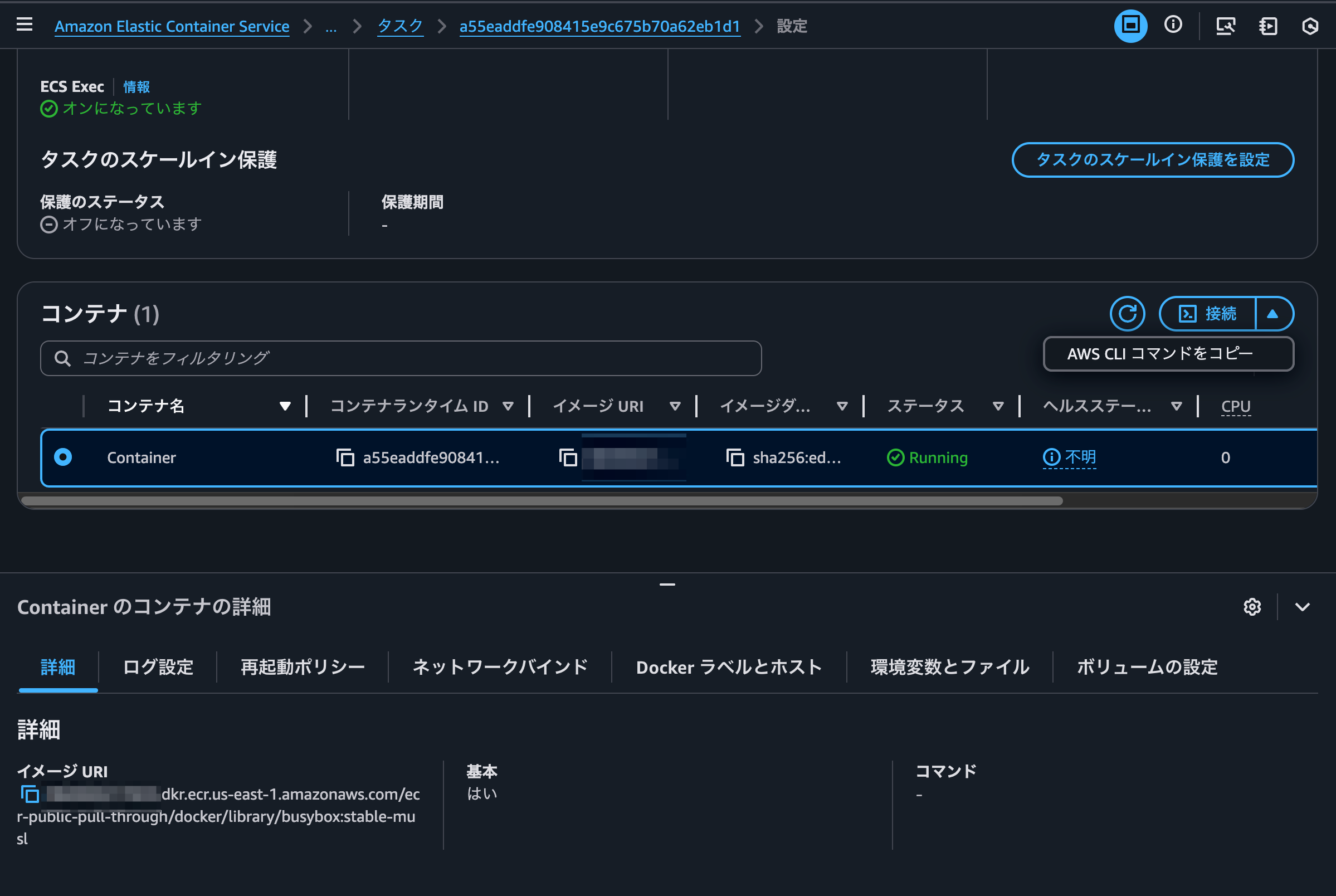Expand the 接続 button dropdown arrow
Viewport: 1336px width, 896px height.
click(x=1273, y=314)
